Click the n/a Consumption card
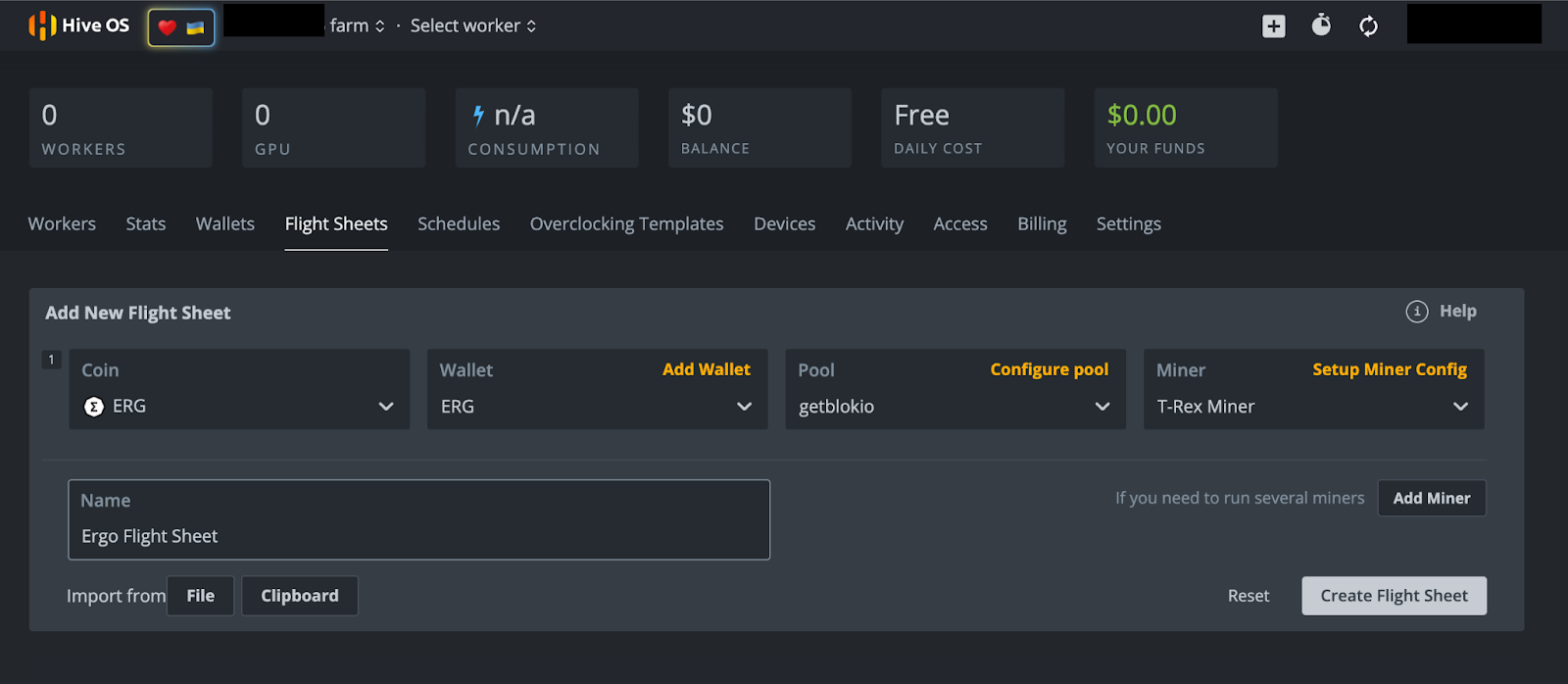This screenshot has height=684, width=1568. click(x=547, y=127)
